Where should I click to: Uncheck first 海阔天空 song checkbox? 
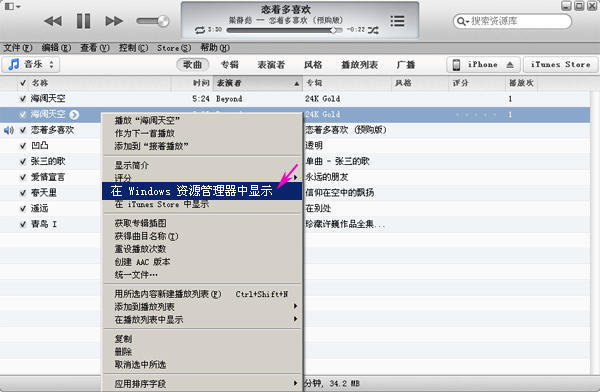pos(23,99)
